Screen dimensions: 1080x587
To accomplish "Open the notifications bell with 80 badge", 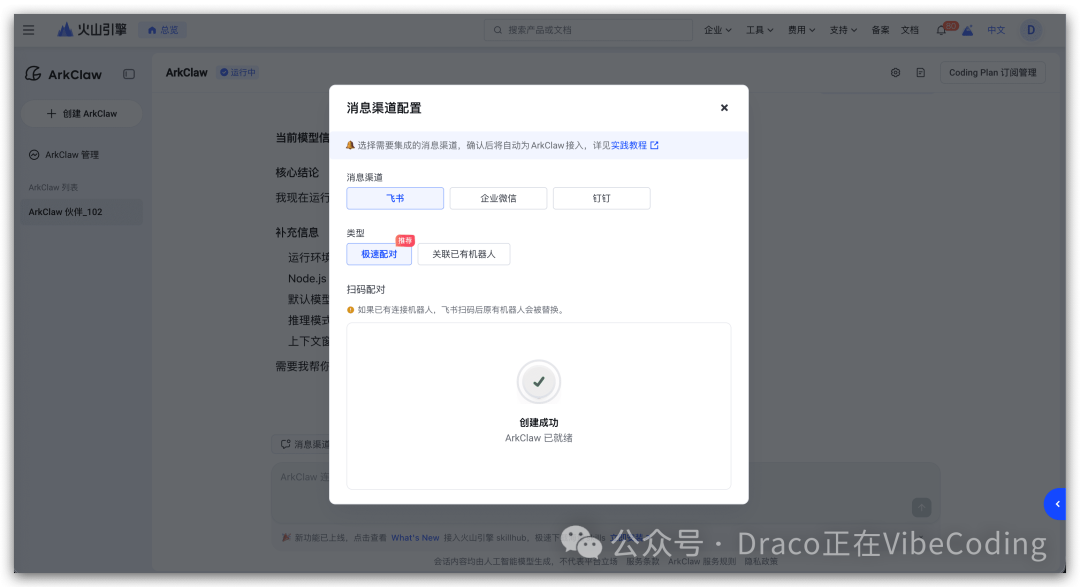I will 941,29.
